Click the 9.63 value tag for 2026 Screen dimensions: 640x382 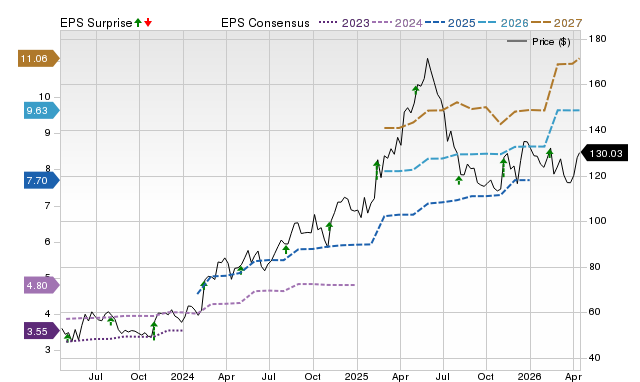click(x=42, y=111)
